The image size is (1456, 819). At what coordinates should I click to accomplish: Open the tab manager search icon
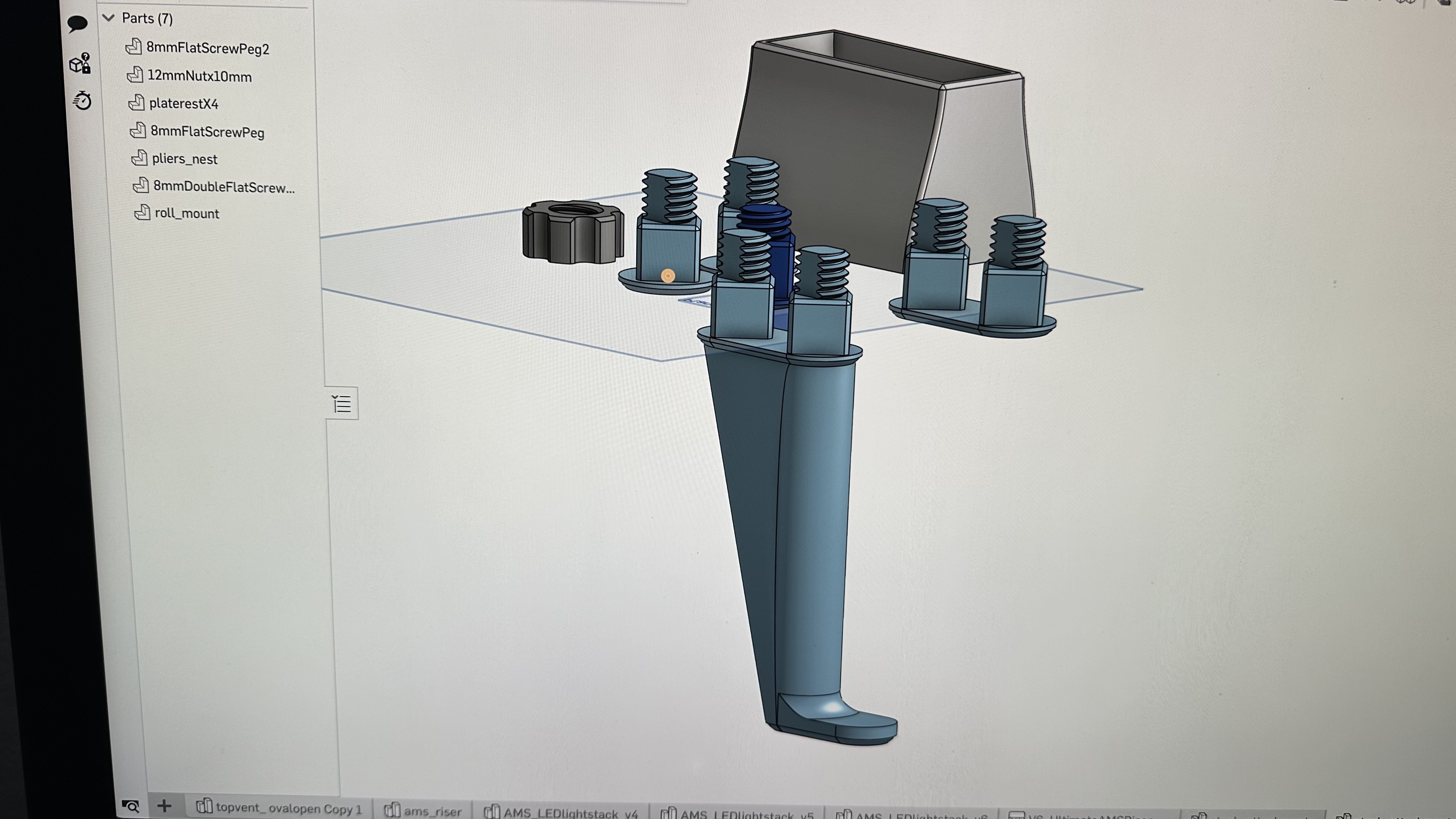click(x=131, y=806)
